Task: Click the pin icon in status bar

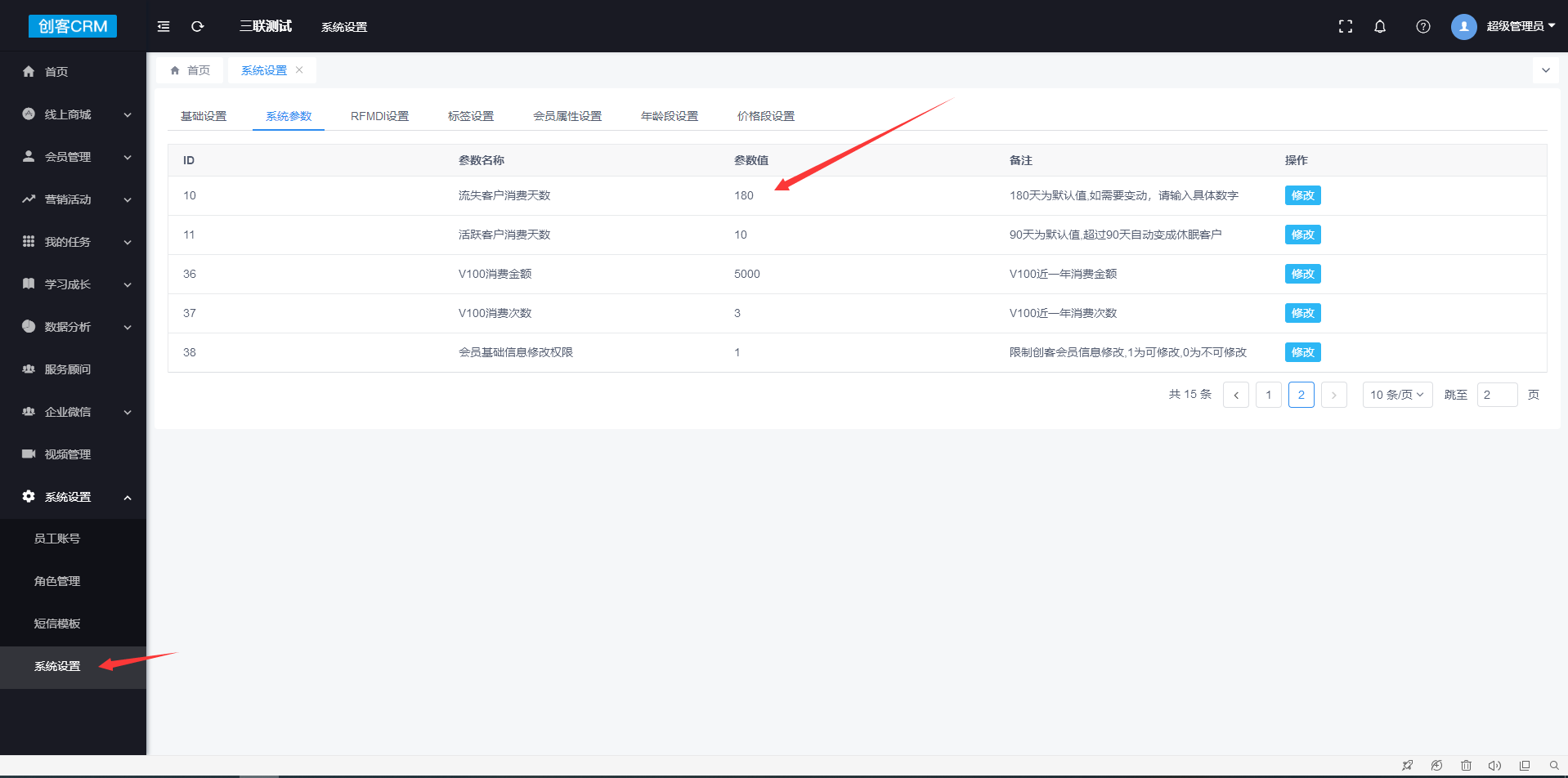Action: (1407, 766)
